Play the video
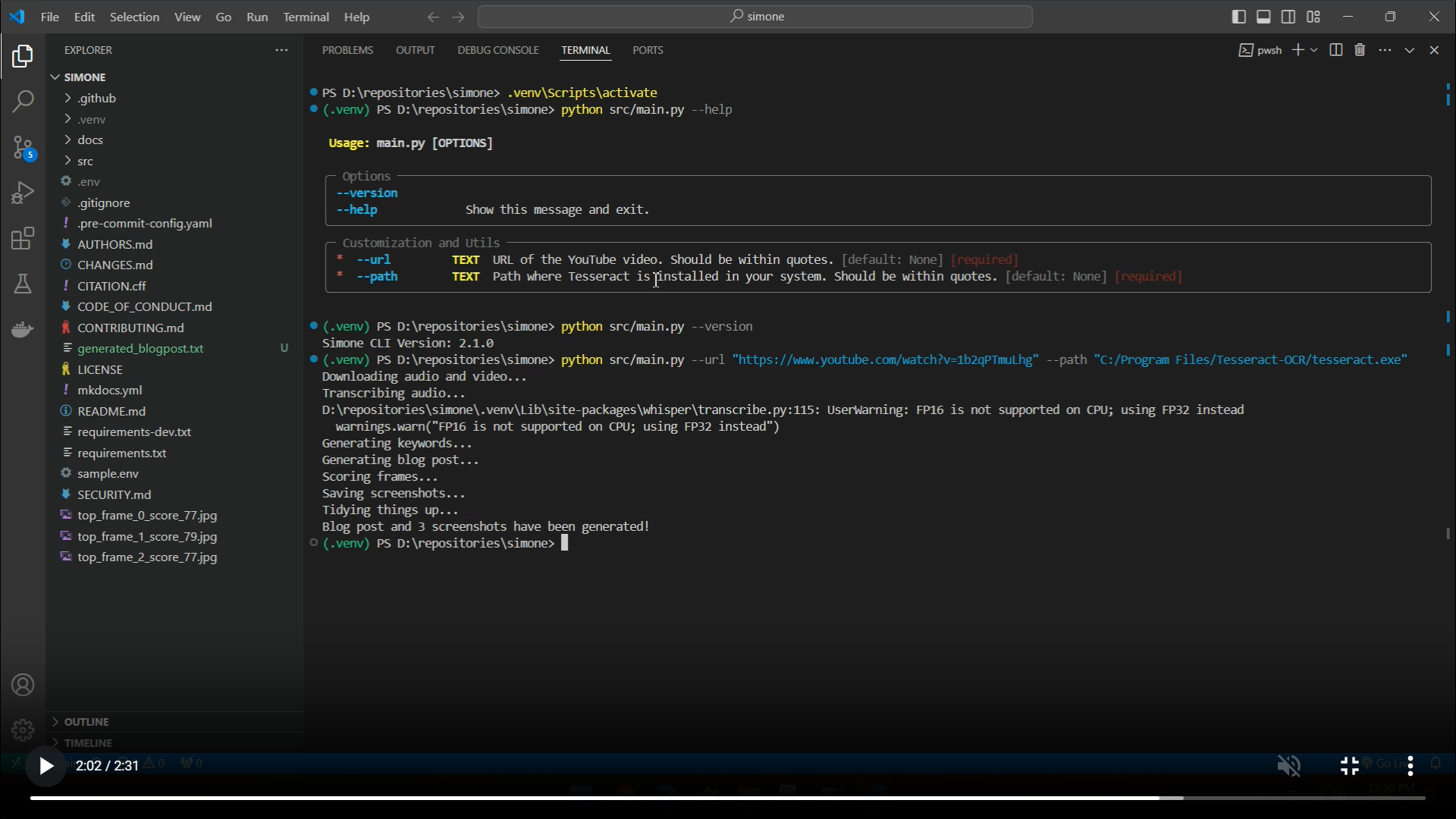Image resolution: width=1456 pixels, height=819 pixels. coord(45,766)
